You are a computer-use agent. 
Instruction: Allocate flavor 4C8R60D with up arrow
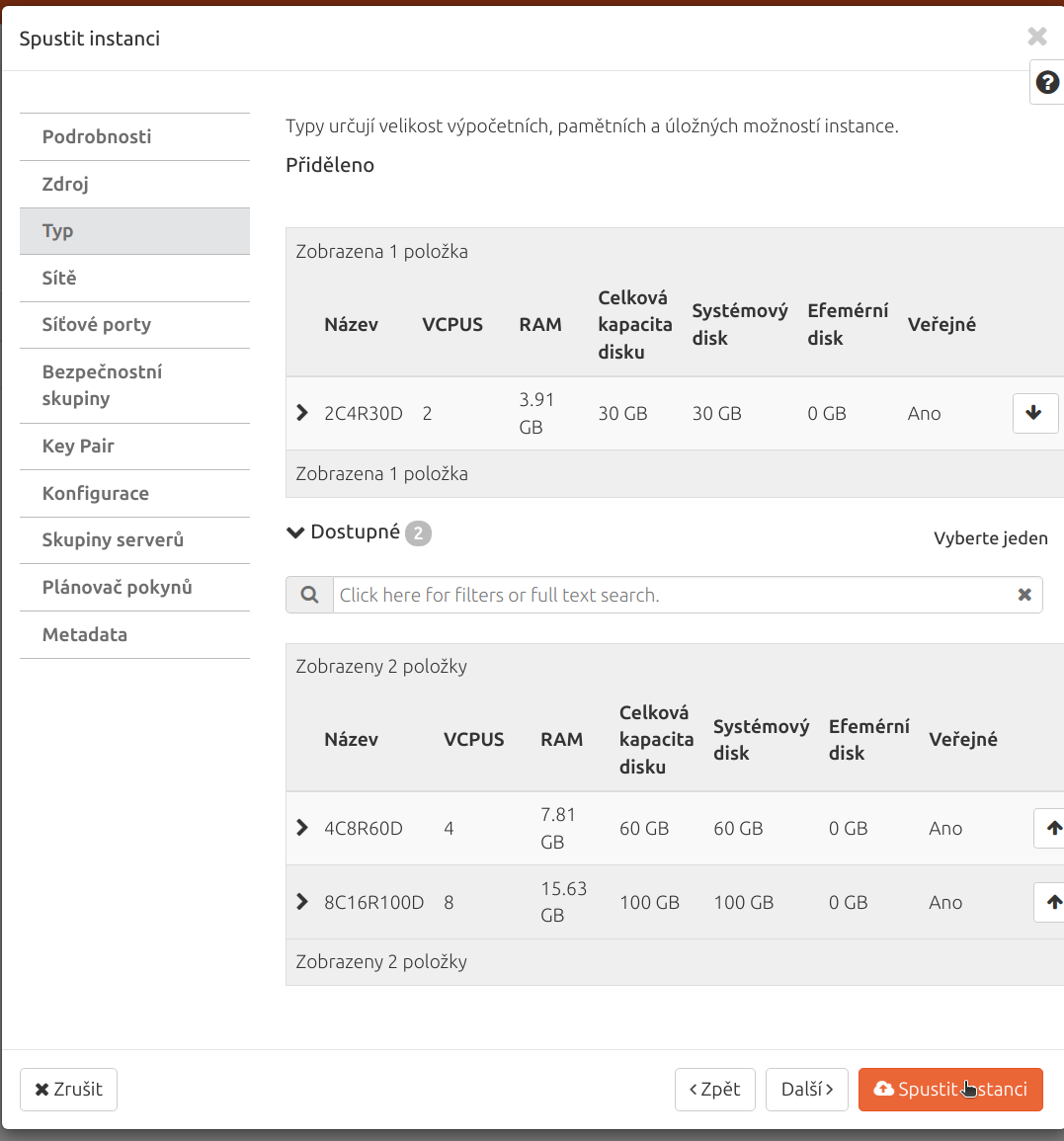pyautogui.click(x=1051, y=828)
